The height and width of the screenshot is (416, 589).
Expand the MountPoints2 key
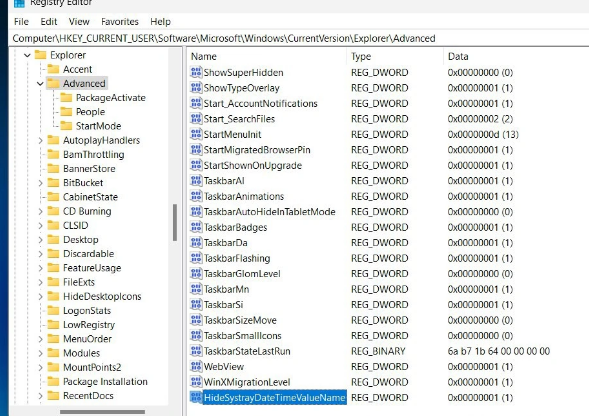(x=40, y=367)
